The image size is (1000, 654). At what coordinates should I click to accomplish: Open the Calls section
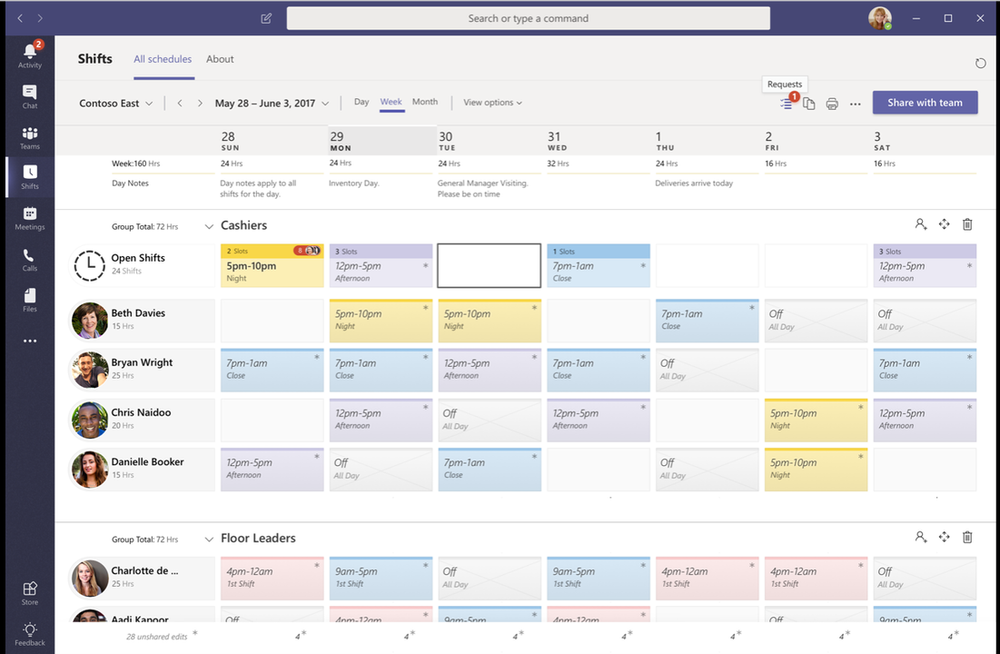point(29,258)
